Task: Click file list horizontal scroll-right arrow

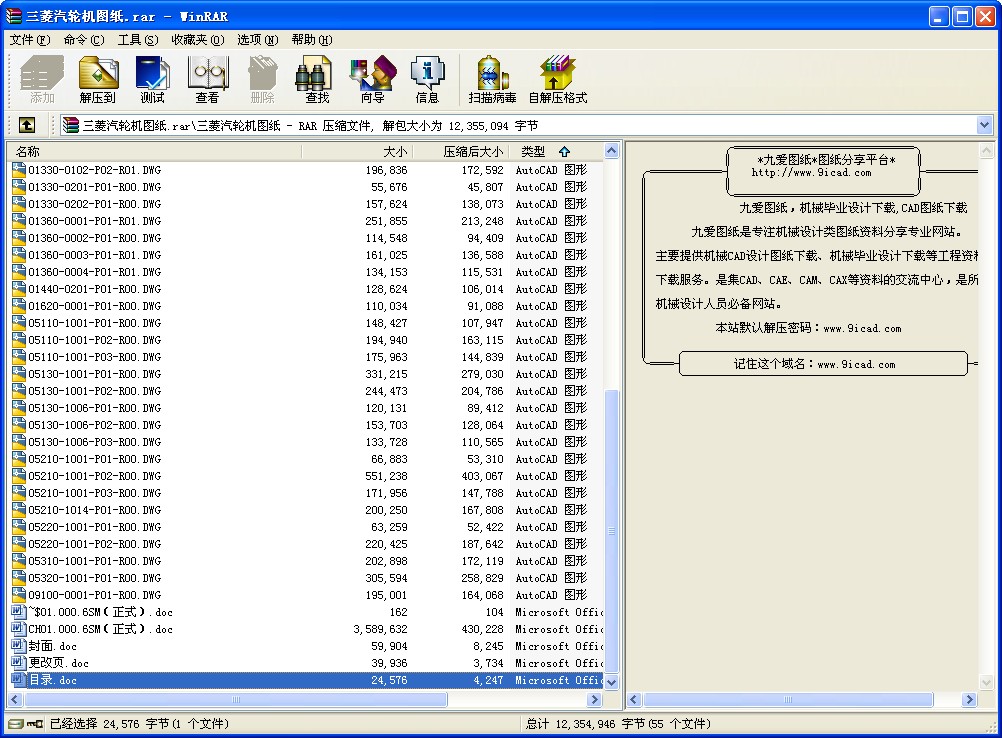Action: (594, 700)
